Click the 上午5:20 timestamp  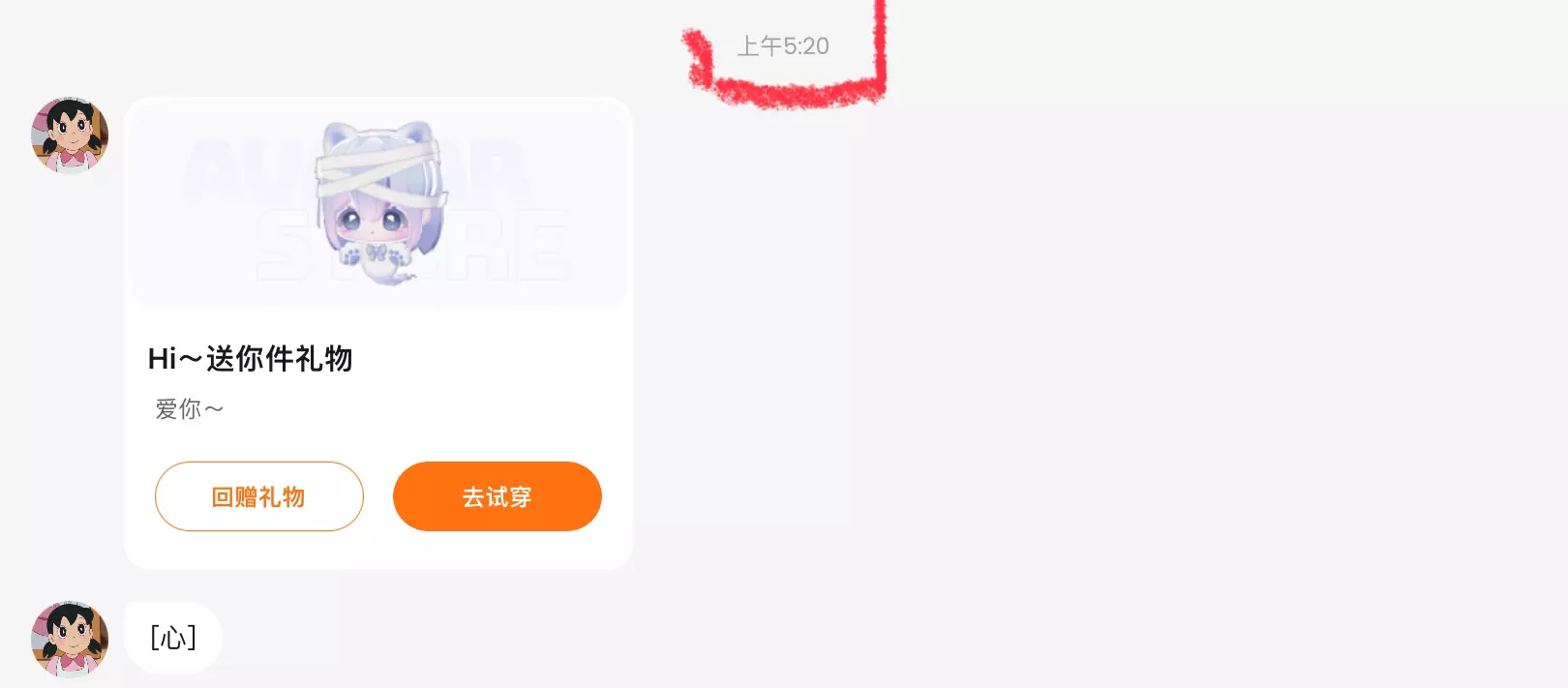point(783,45)
